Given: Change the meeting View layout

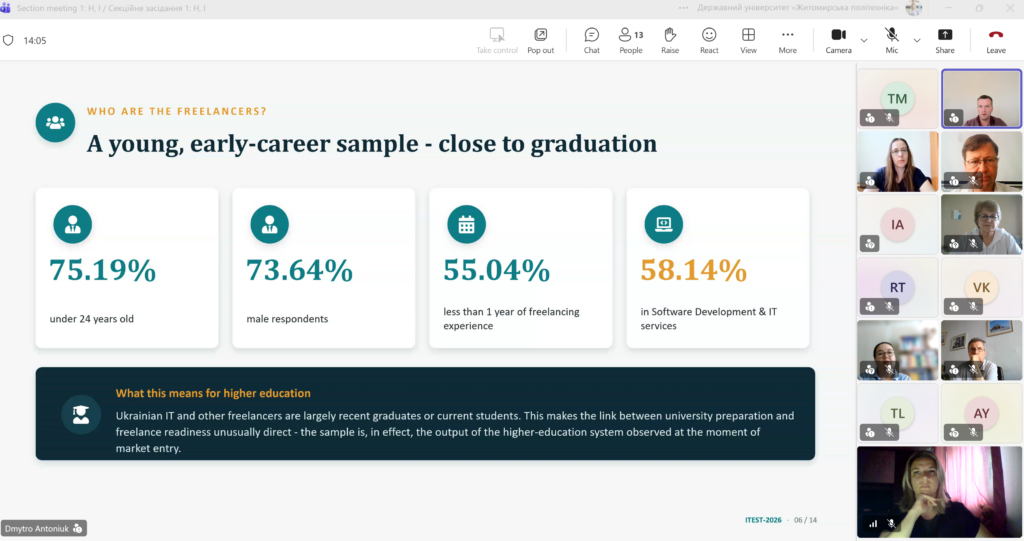Looking at the screenshot, I should 748,41.
